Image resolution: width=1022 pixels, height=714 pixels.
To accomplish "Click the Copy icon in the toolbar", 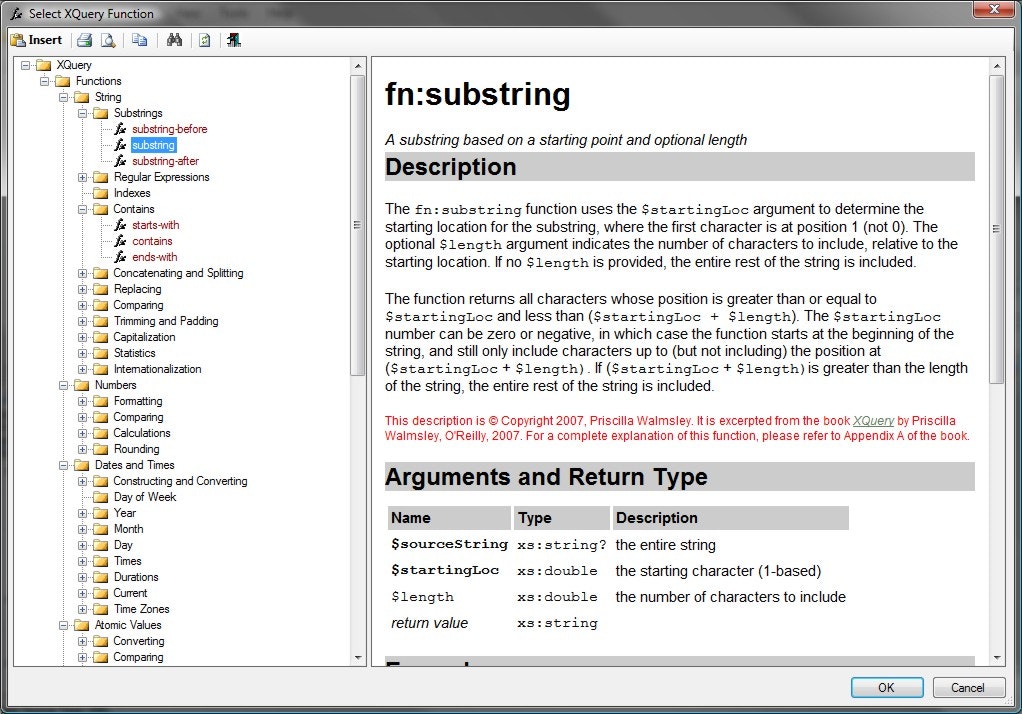I will tap(141, 40).
